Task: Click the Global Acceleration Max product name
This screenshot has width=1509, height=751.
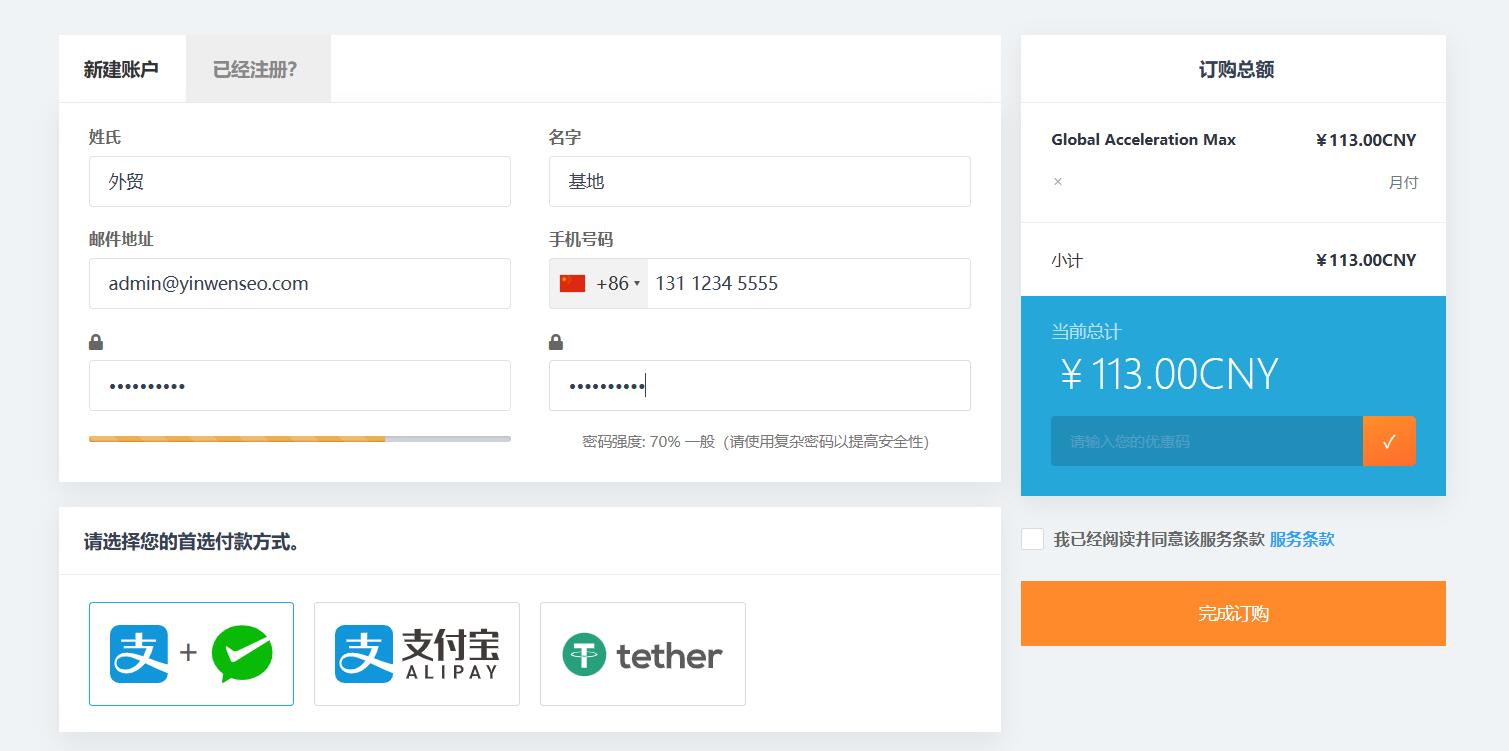Action: pos(1143,140)
